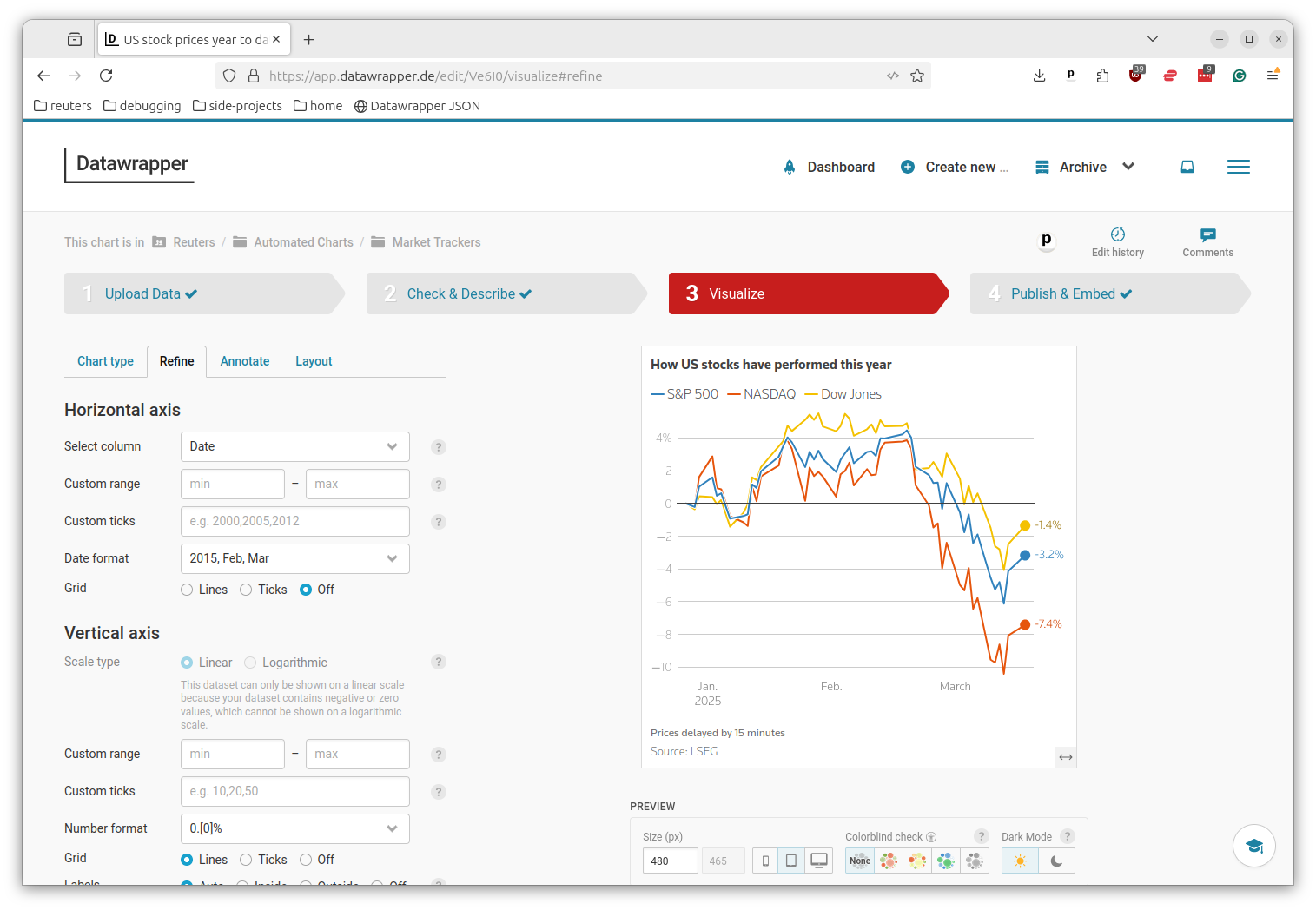Show help for Dark Mode
Screen dimensions: 1316x910
pos(1068,836)
